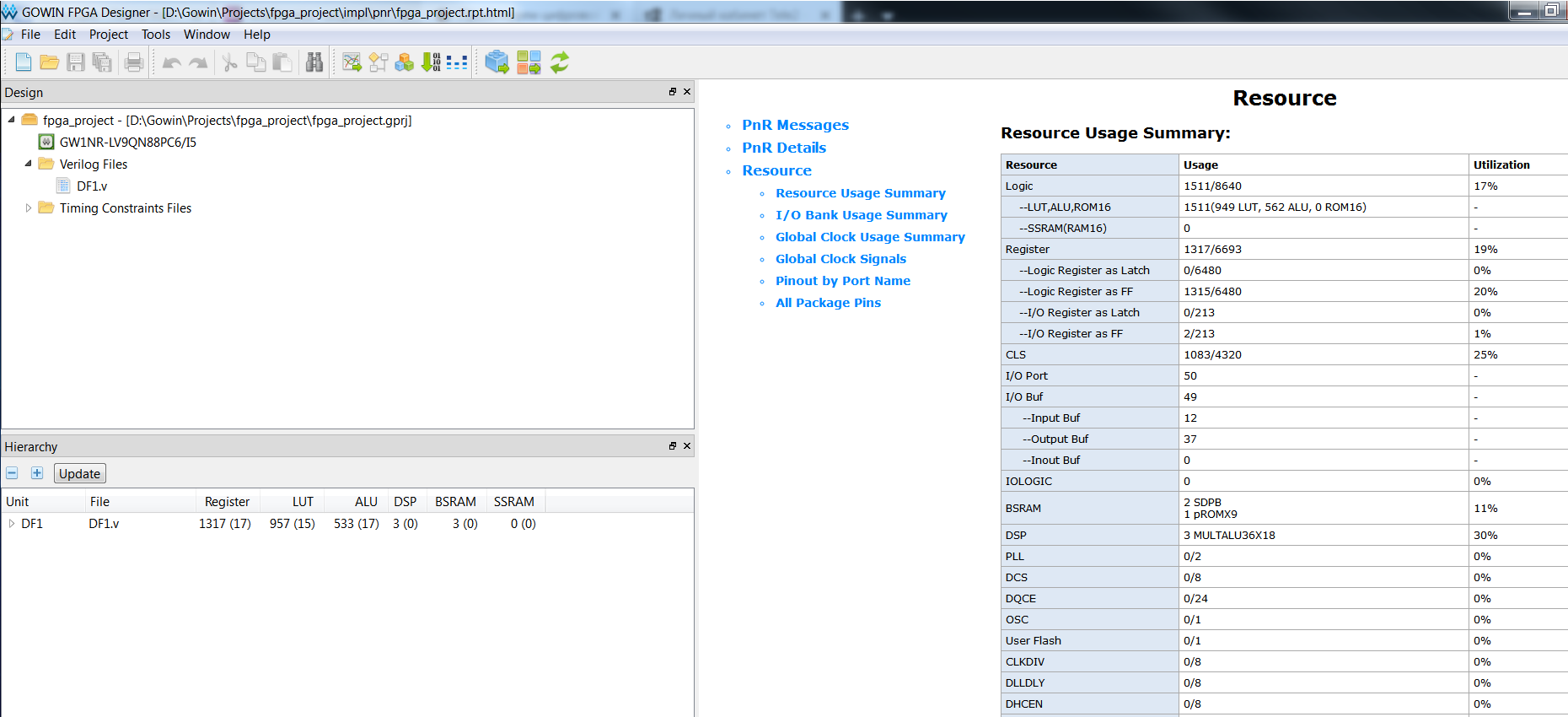Open the PnR Messages link
Screen dimensions: 1568x717
pyautogui.click(x=795, y=125)
